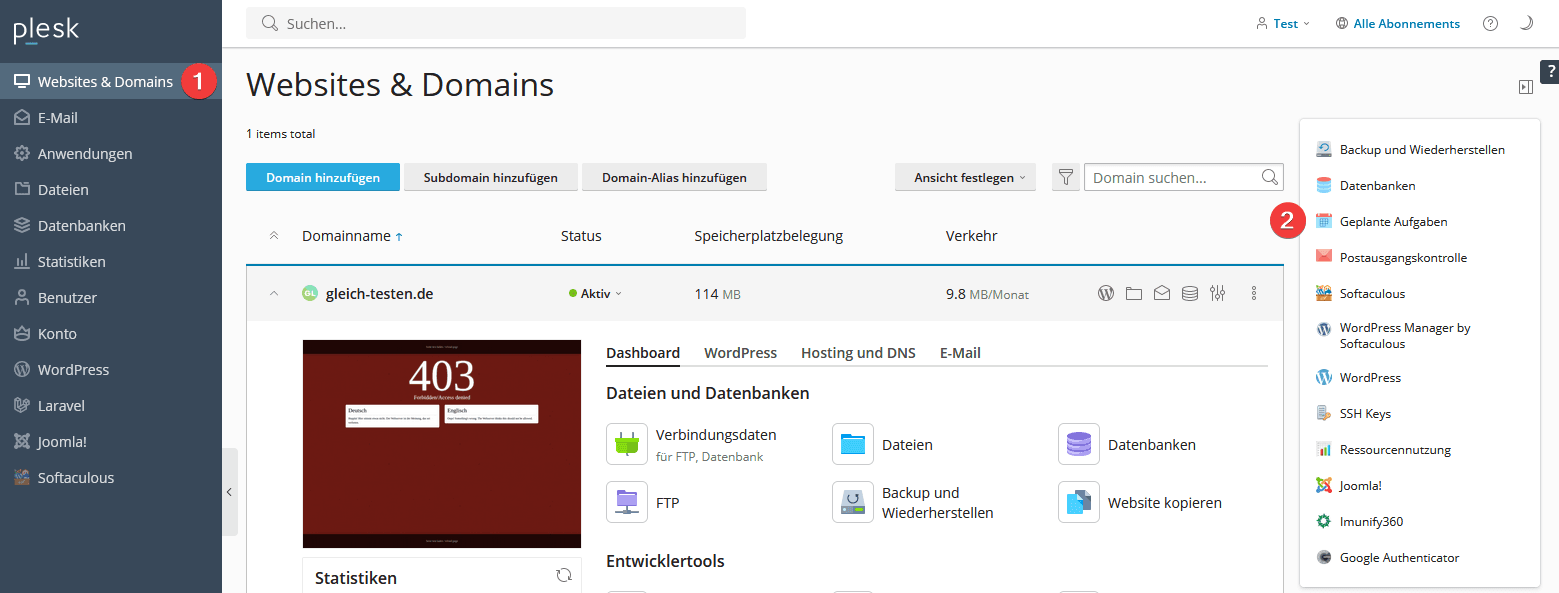This screenshot has height=593, width=1559.
Task: Open Geplante Aufgaben from the right sidebar
Action: pos(1394,221)
